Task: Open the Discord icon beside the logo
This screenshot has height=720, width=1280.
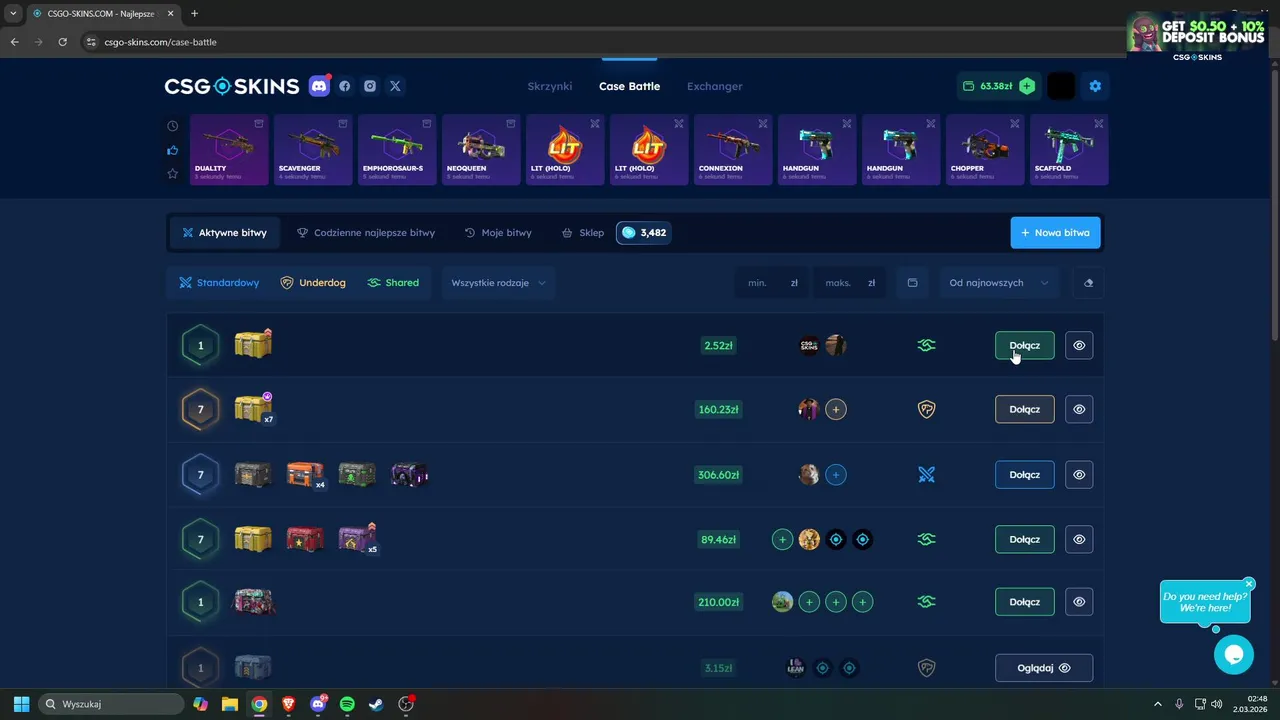Action: click(x=319, y=86)
